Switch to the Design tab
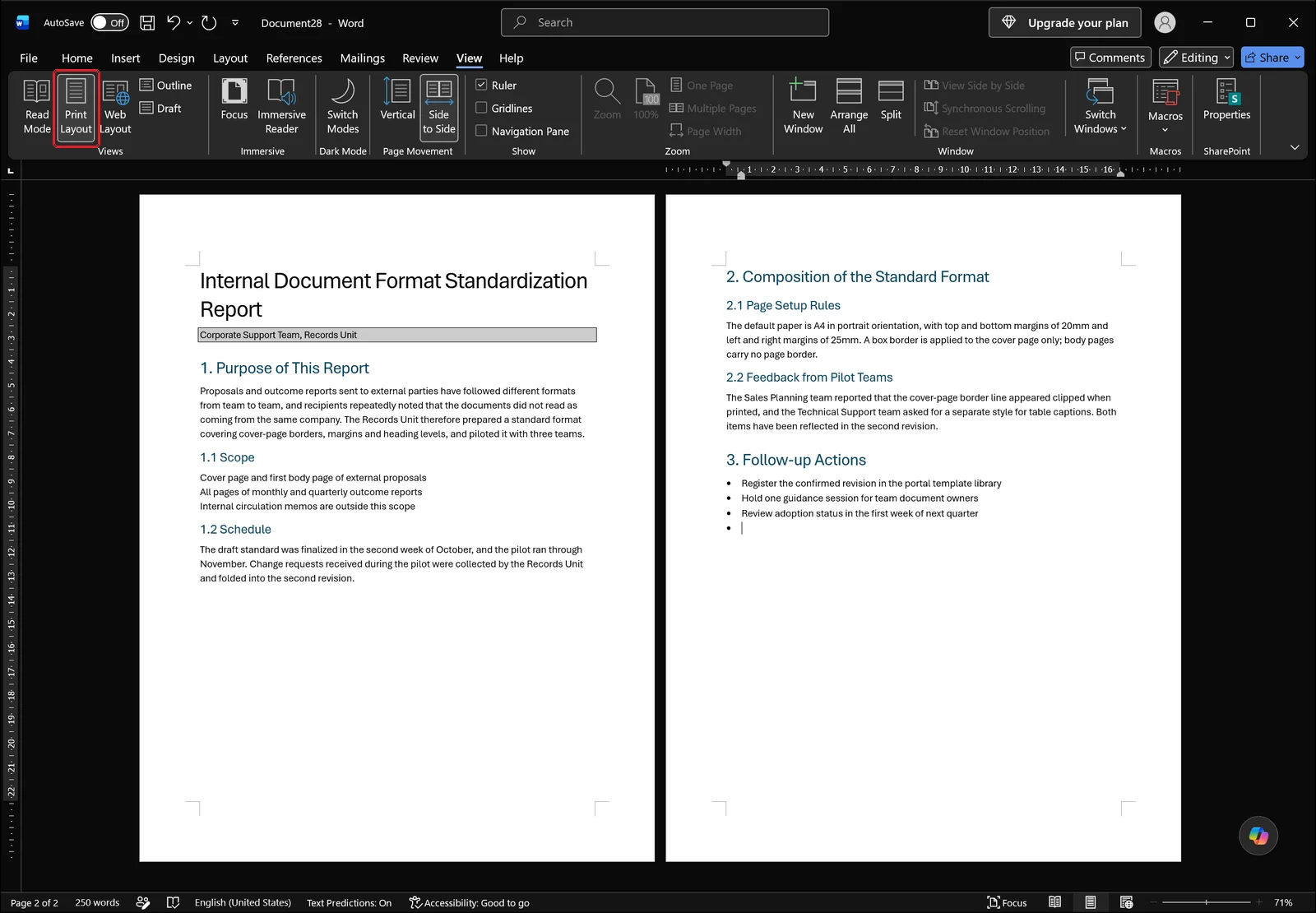 click(x=176, y=58)
